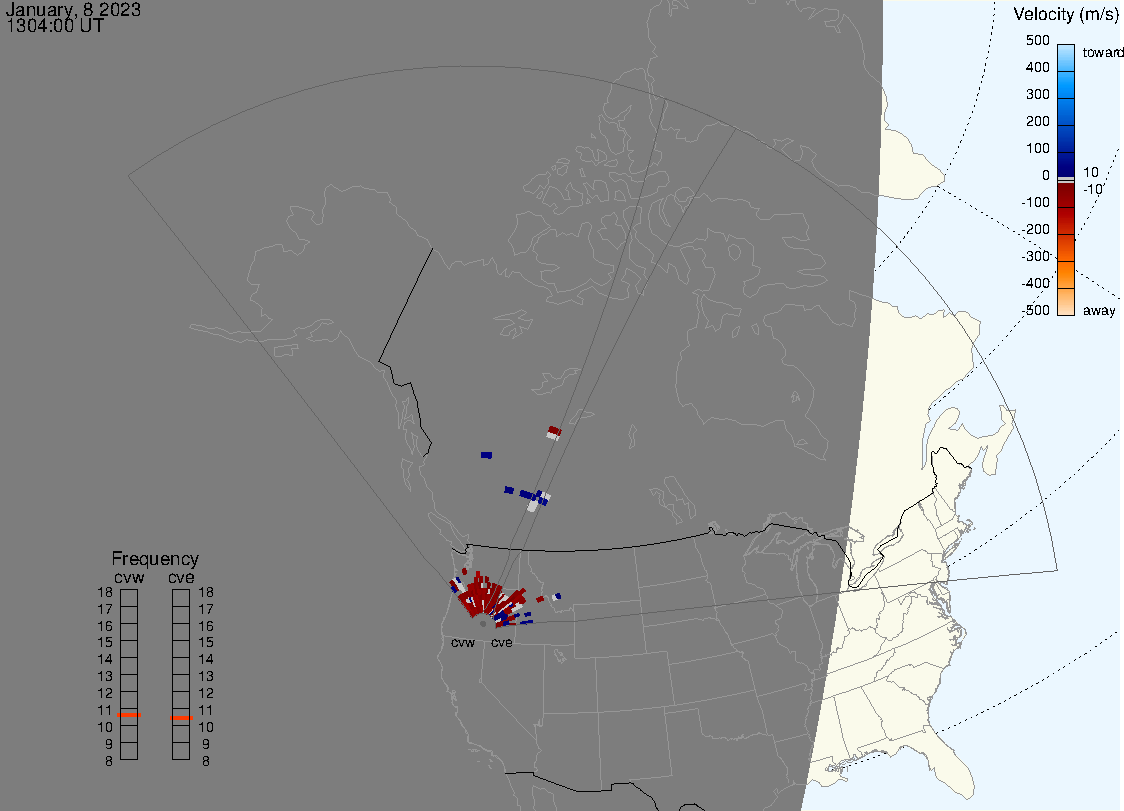Click the 400 velocity scale label

[1037, 67]
